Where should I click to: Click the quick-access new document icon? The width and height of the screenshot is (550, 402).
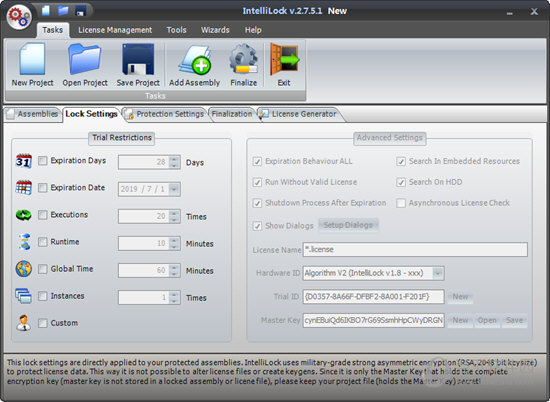tap(46, 10)
